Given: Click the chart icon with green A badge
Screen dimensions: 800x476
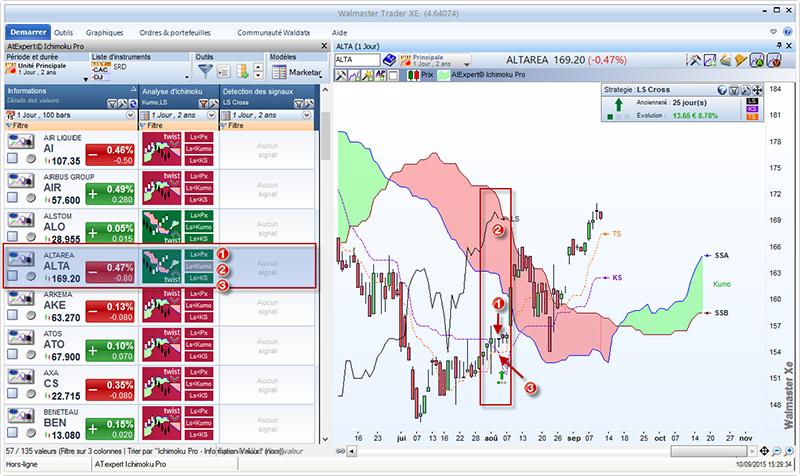Looking at the screenshot, I should 757,60.
